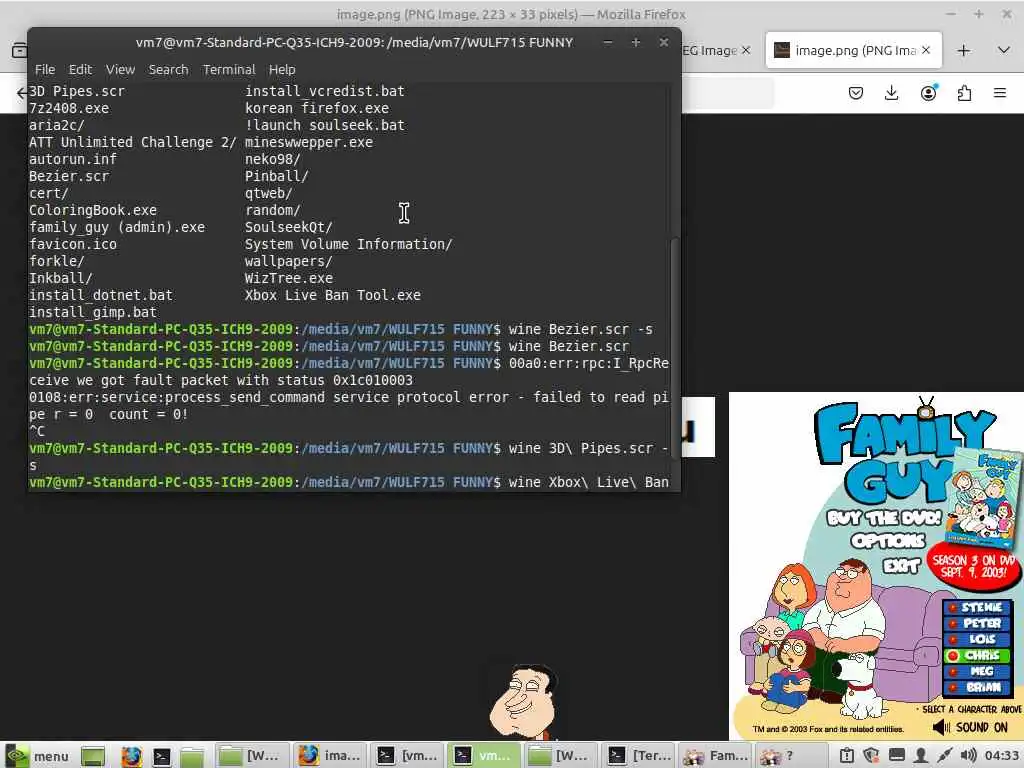This screenshot has width=1024, height=768.
Task: Open the Firefox account icon
Action: tap(928, 93)
